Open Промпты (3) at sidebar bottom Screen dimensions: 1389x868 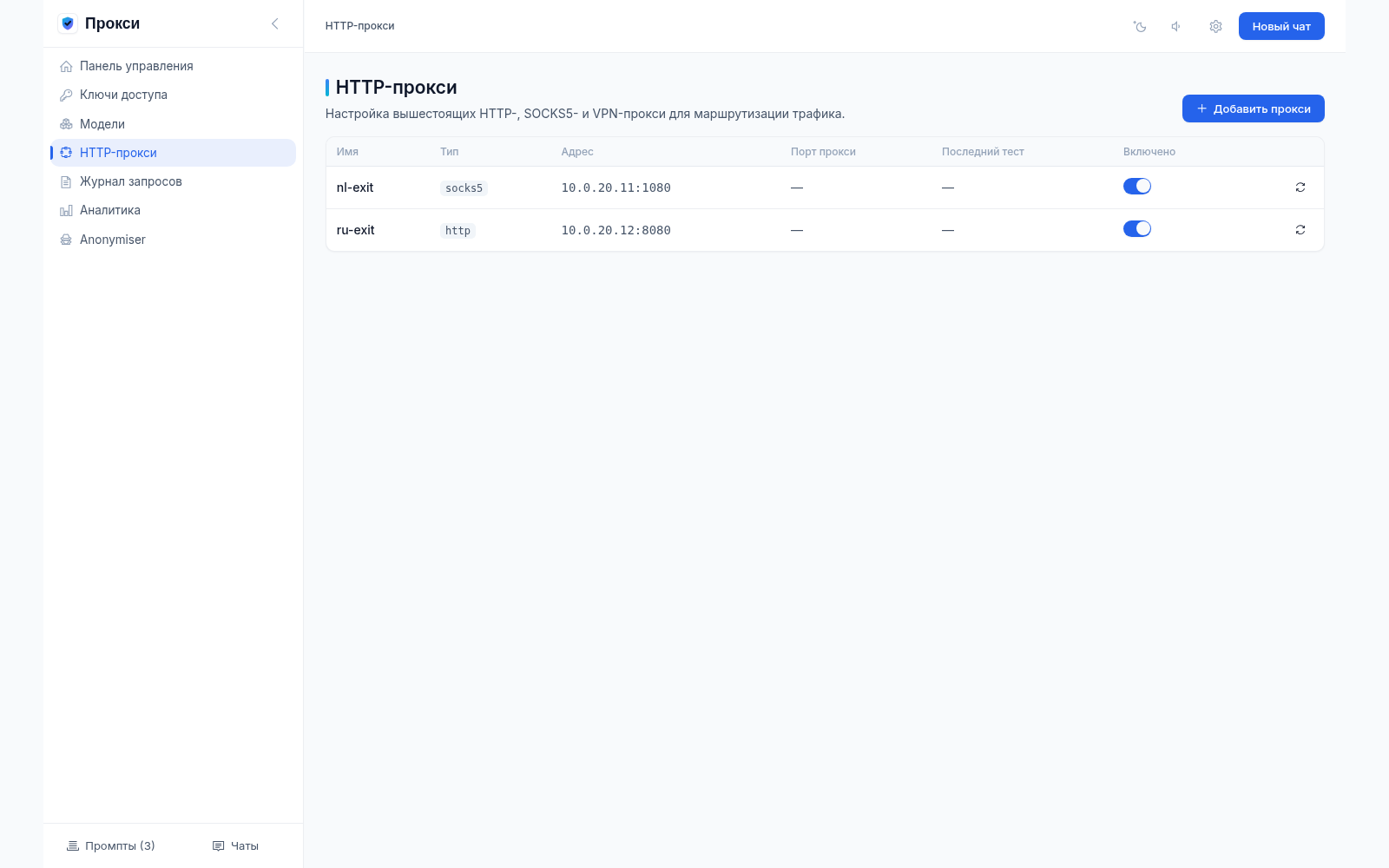tap(111, 845)
